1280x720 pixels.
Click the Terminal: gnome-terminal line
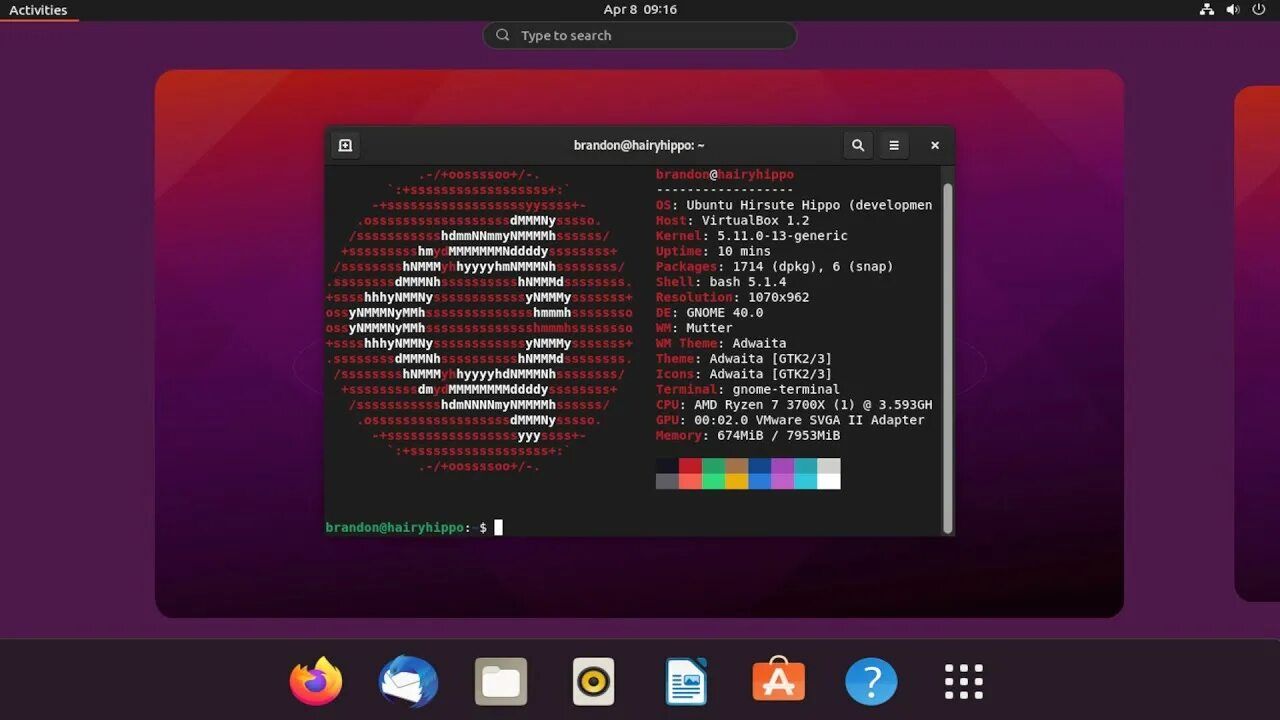coord(748,390)
